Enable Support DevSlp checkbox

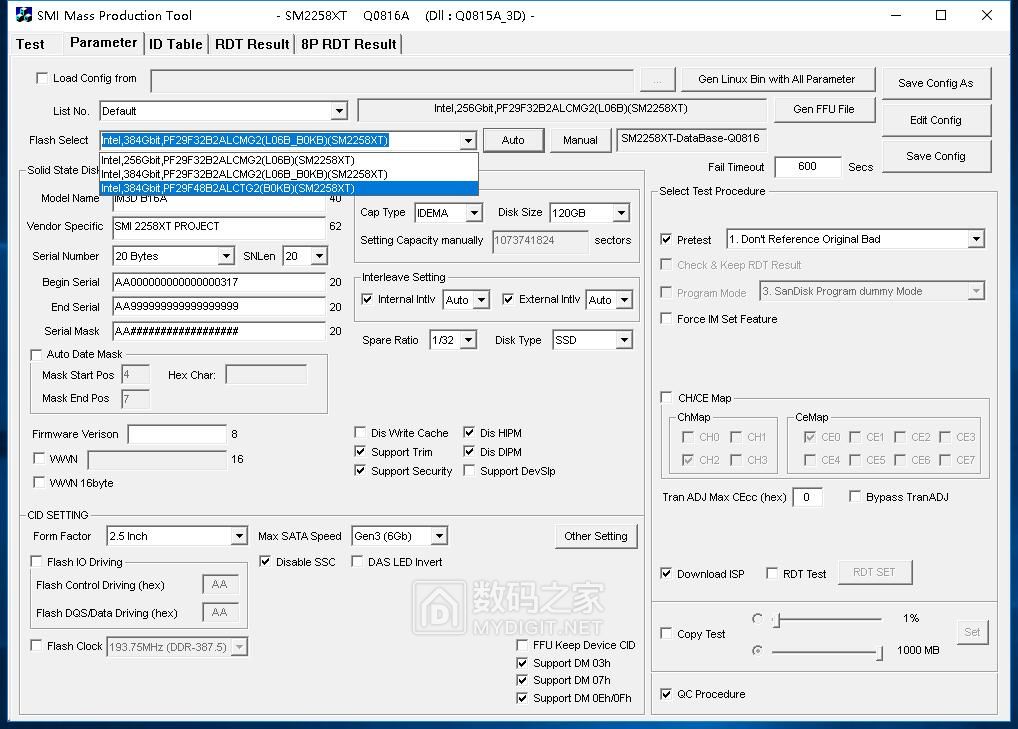point(469,471)
